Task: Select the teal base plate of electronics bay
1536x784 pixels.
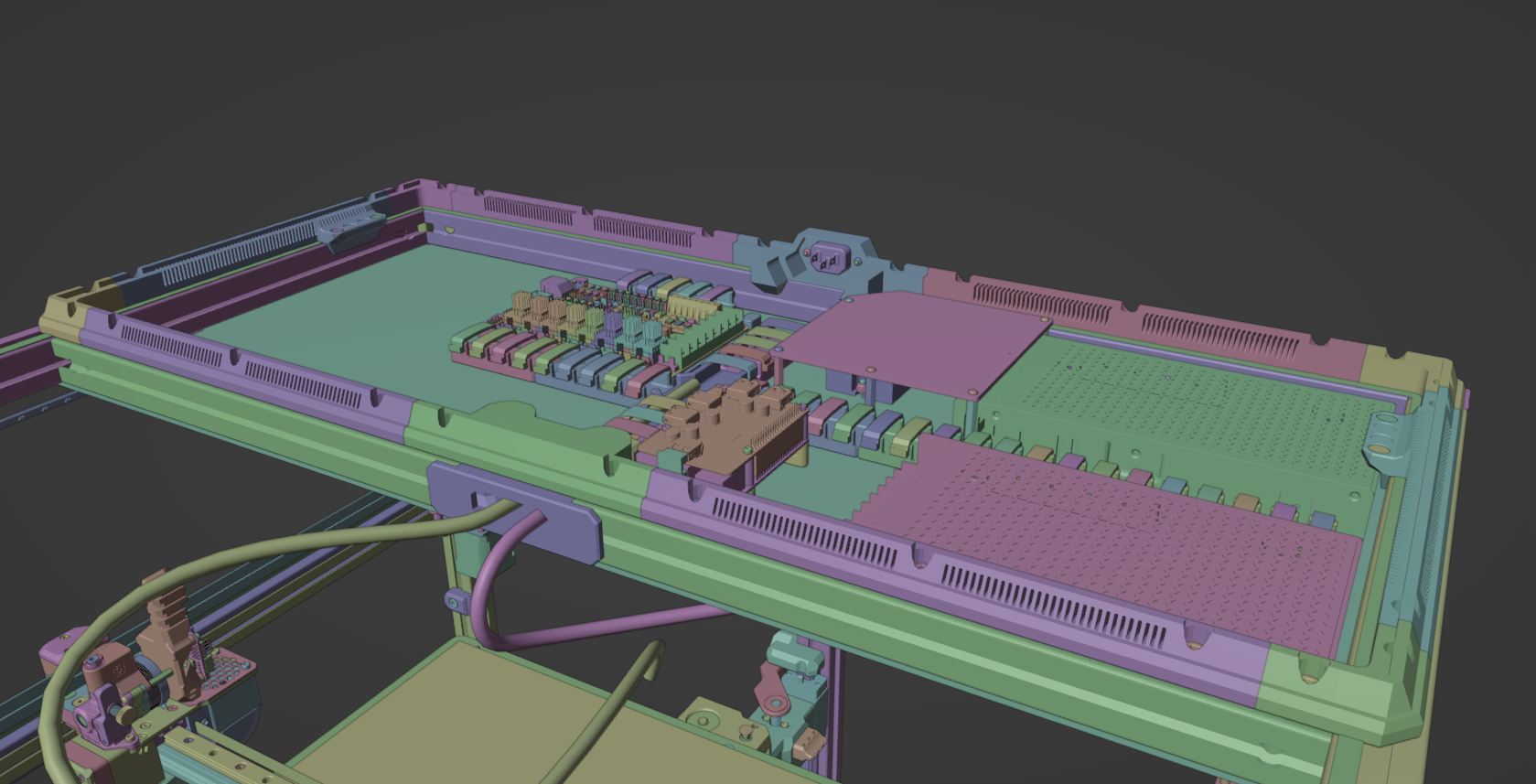Action: tap(366, 320)
